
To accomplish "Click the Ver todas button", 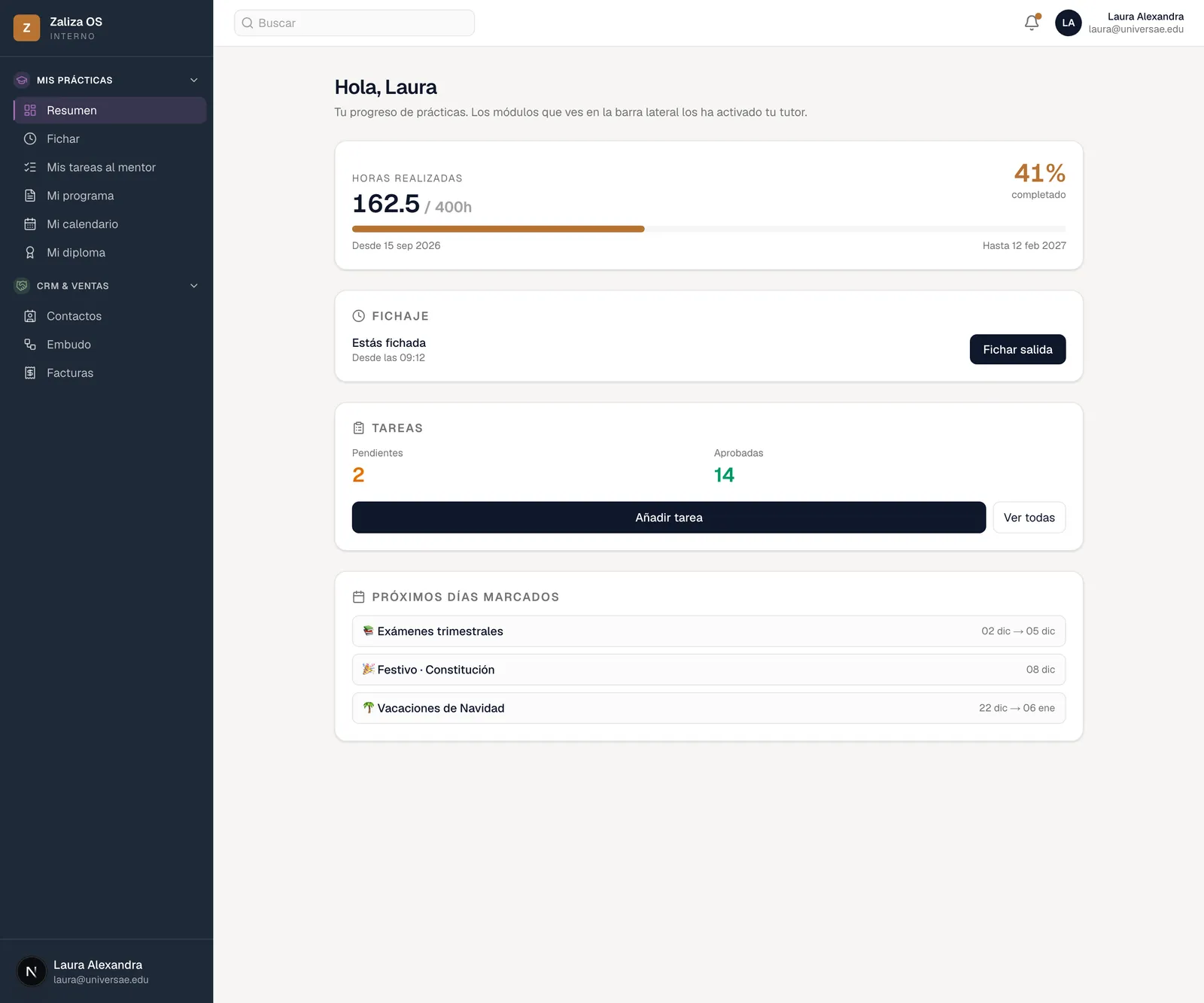I will tap(1029, 518).
